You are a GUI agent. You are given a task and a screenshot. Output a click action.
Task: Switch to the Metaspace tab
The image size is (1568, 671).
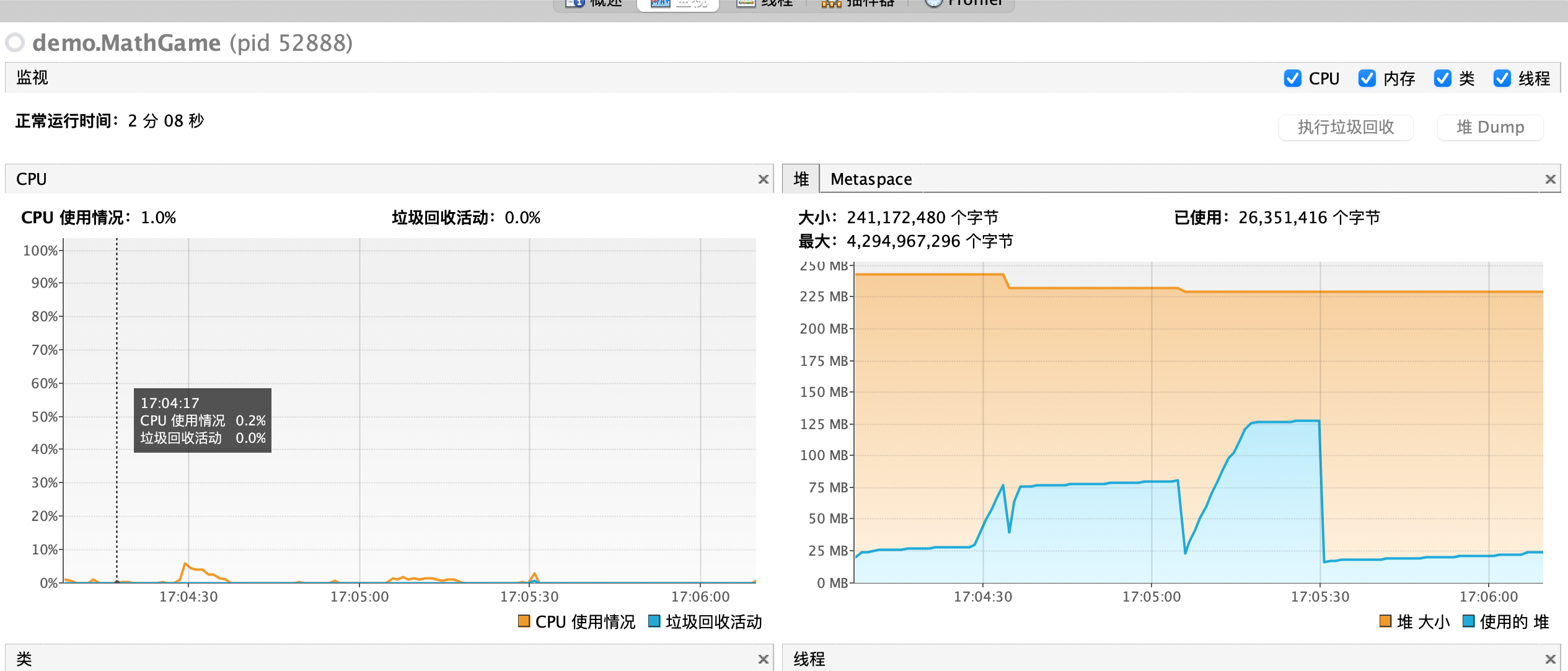coord(870,179)
